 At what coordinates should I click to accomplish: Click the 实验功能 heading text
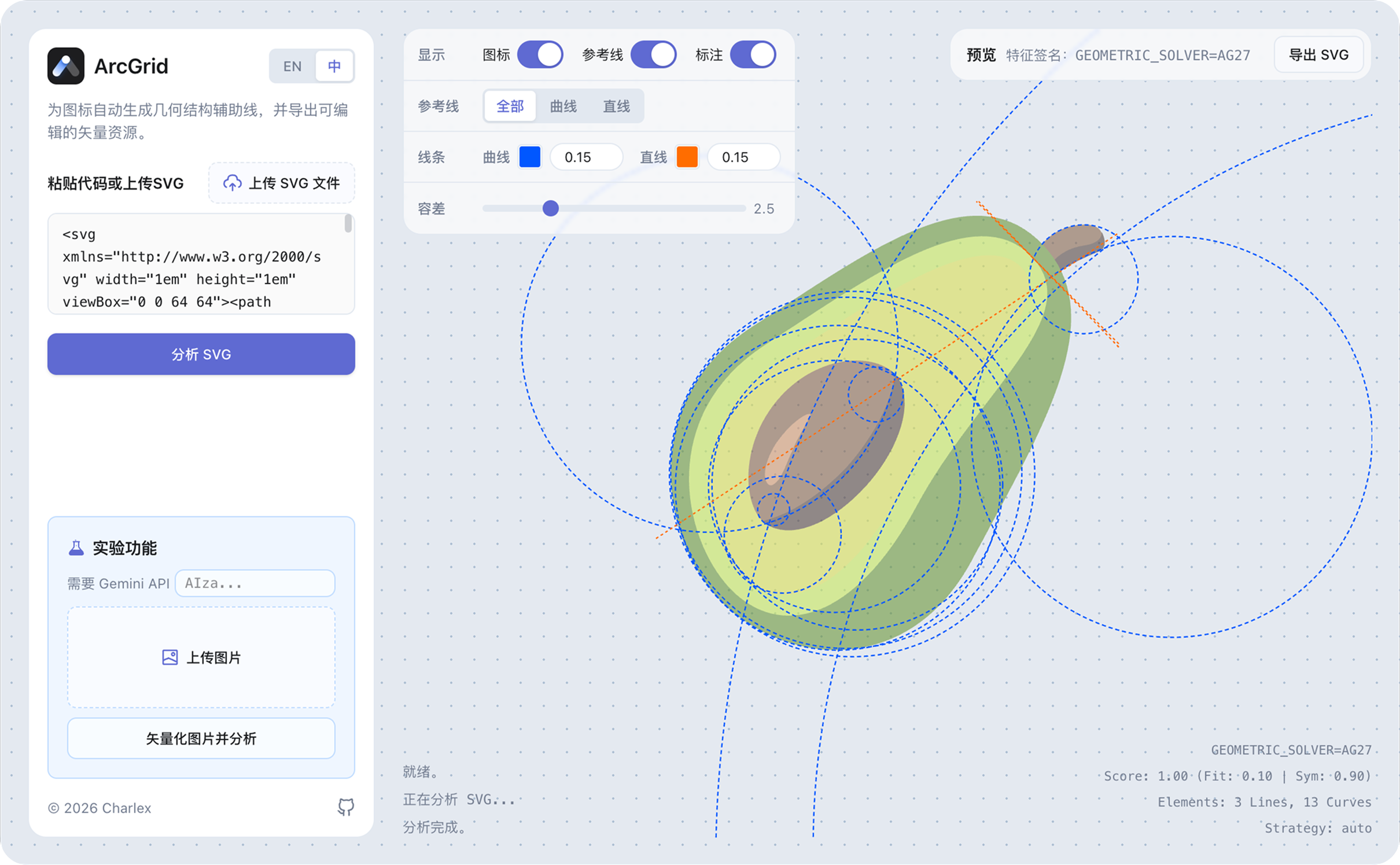pos(125,548)
